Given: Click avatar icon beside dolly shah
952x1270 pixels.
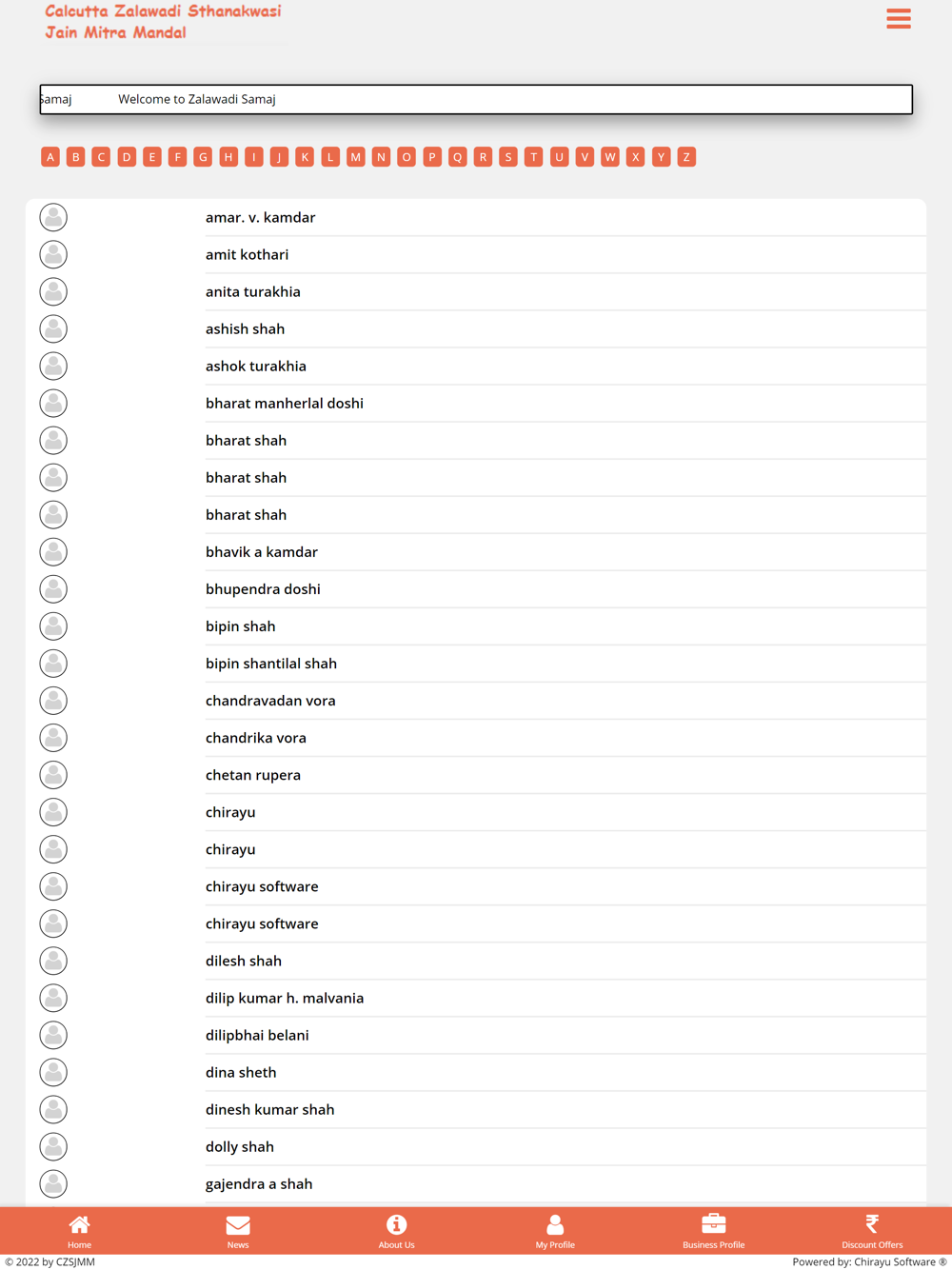Looking at the screenshot, I should click(53, 1146).
